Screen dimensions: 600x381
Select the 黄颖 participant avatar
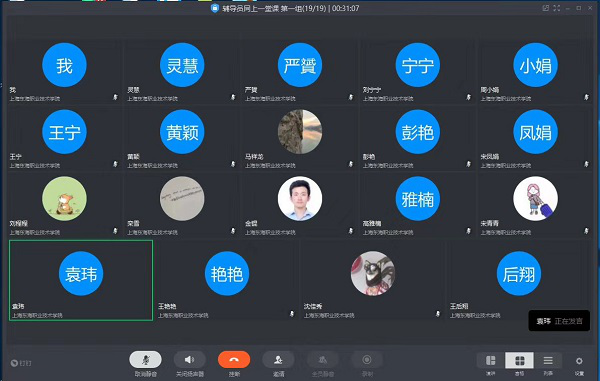182,132
